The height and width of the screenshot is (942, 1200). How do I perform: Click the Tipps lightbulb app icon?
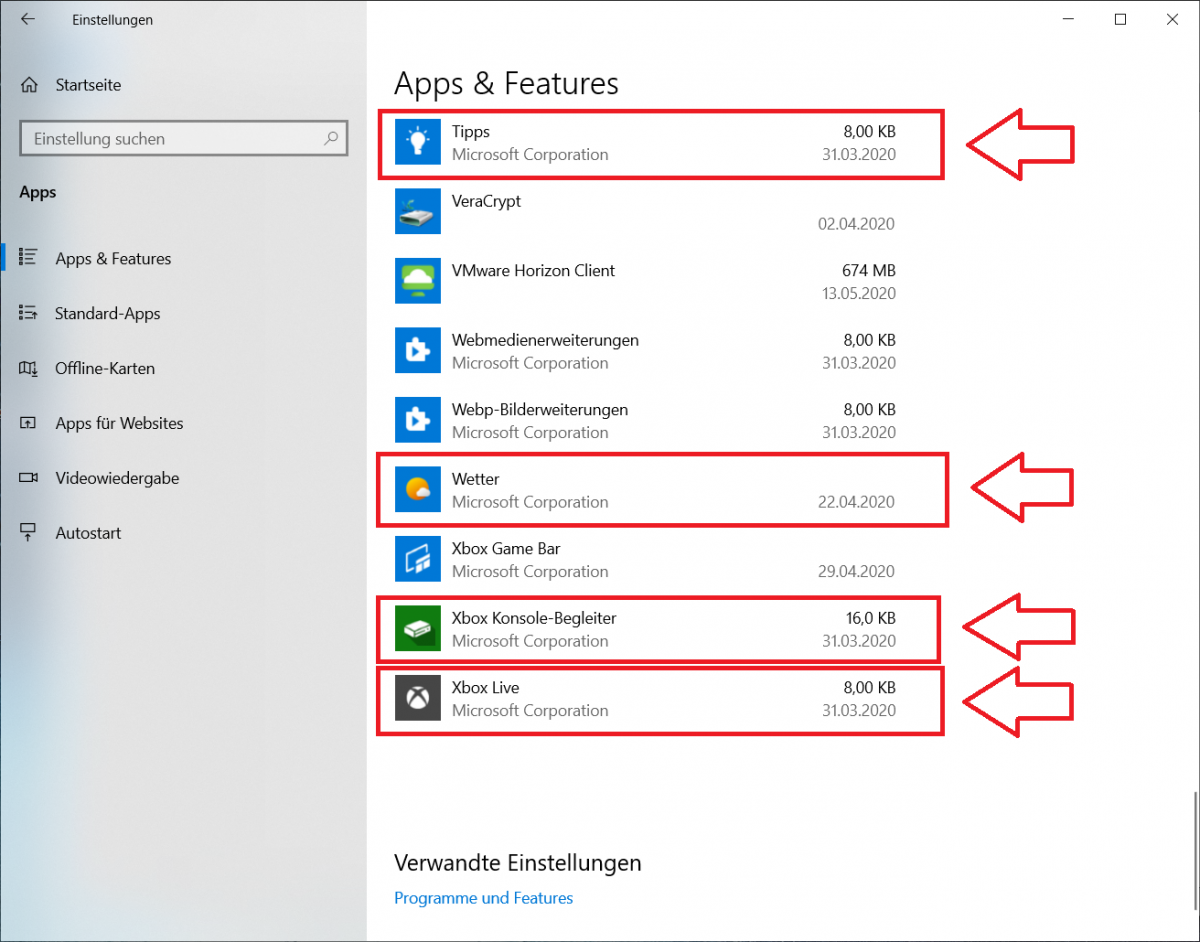418,143
